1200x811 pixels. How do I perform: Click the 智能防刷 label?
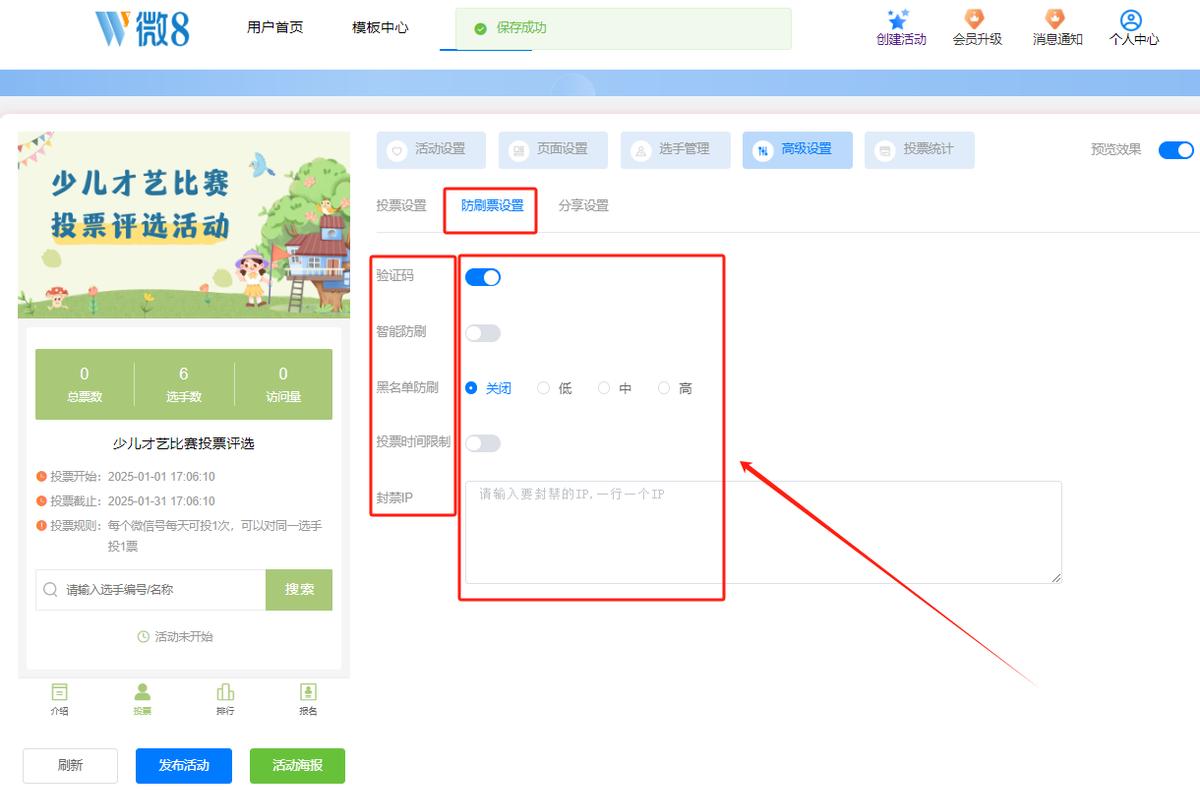pos(401,331)
